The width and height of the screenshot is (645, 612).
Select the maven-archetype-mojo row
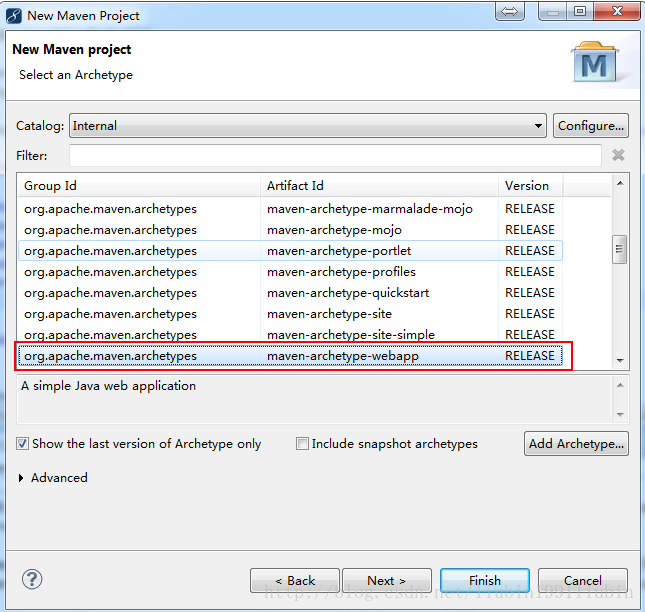click(x=290, y=230)
